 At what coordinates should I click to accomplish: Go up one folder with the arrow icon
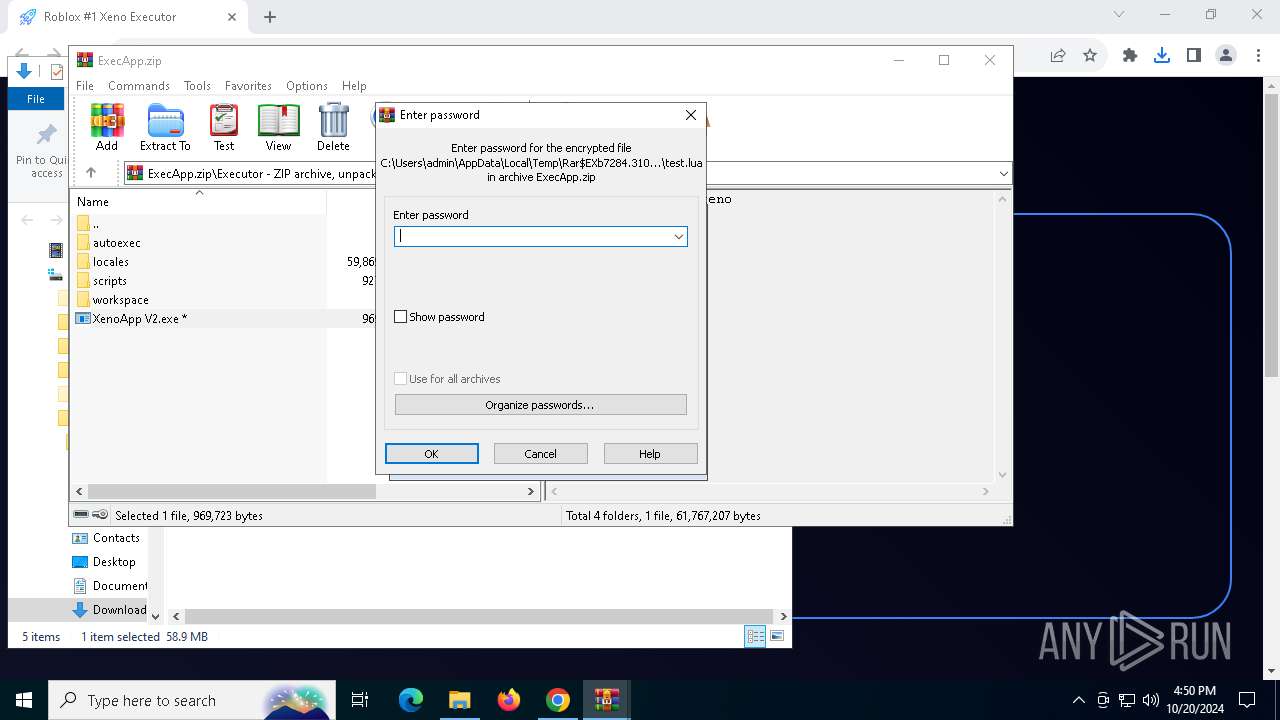click(x=91, y=173)
